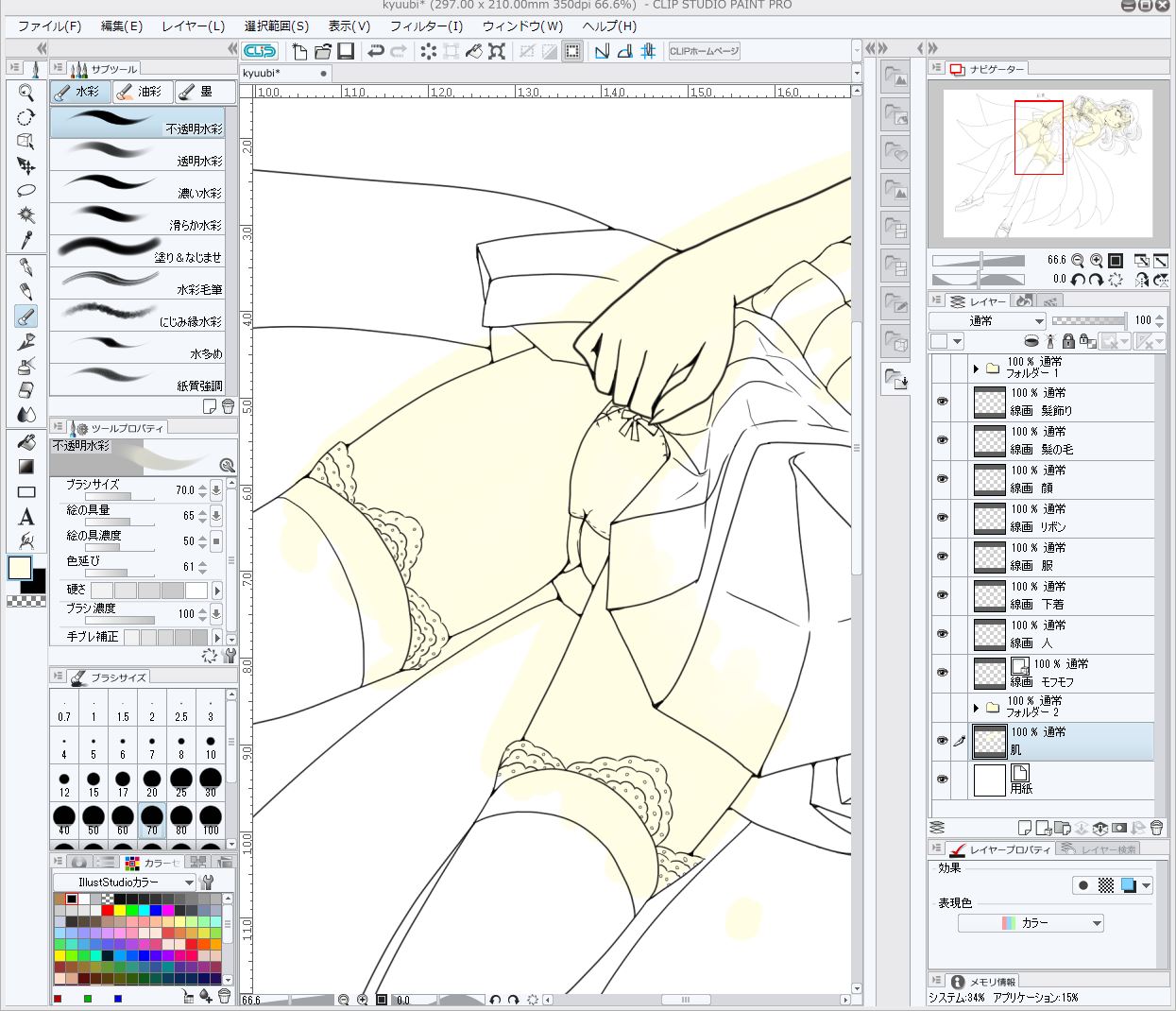Screen dimensions: 1176x1011
Task: Choose the にじみ縁水彩 brush
Action: click(x=137, y=316)
